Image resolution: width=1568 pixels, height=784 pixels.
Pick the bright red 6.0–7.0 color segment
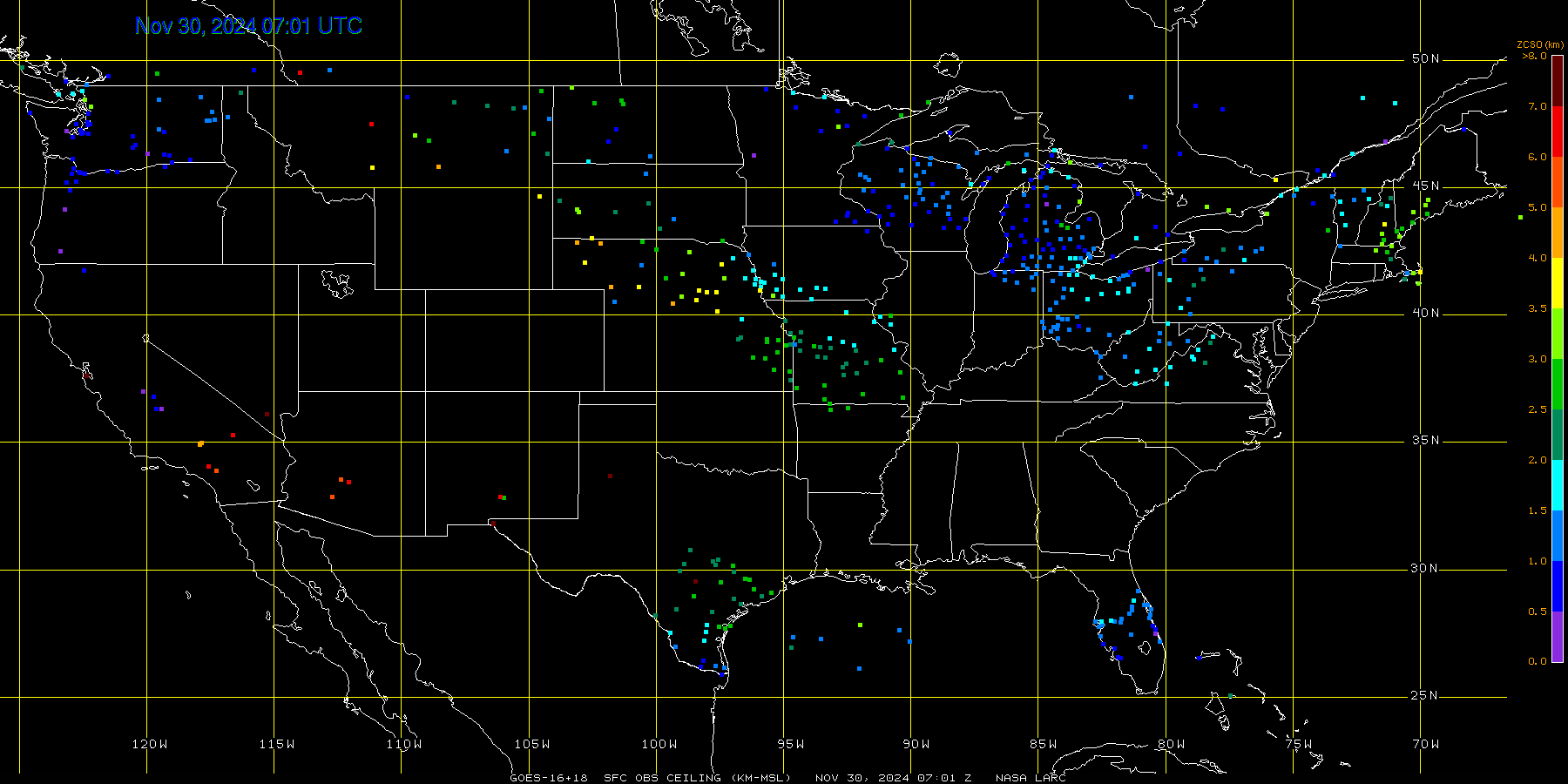click(x=1558, y=132)
